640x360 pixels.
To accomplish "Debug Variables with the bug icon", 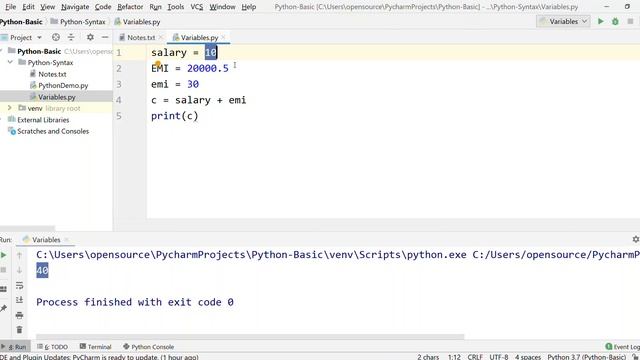I will (x=615, y=21).
